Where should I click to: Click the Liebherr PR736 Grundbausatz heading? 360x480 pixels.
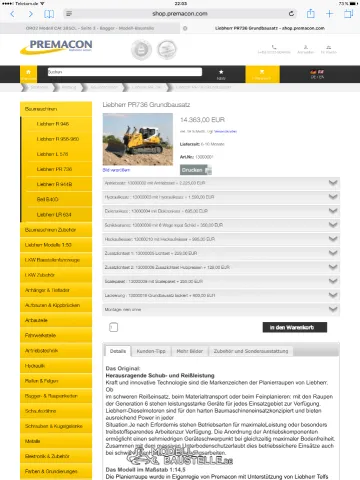point(146,105)
